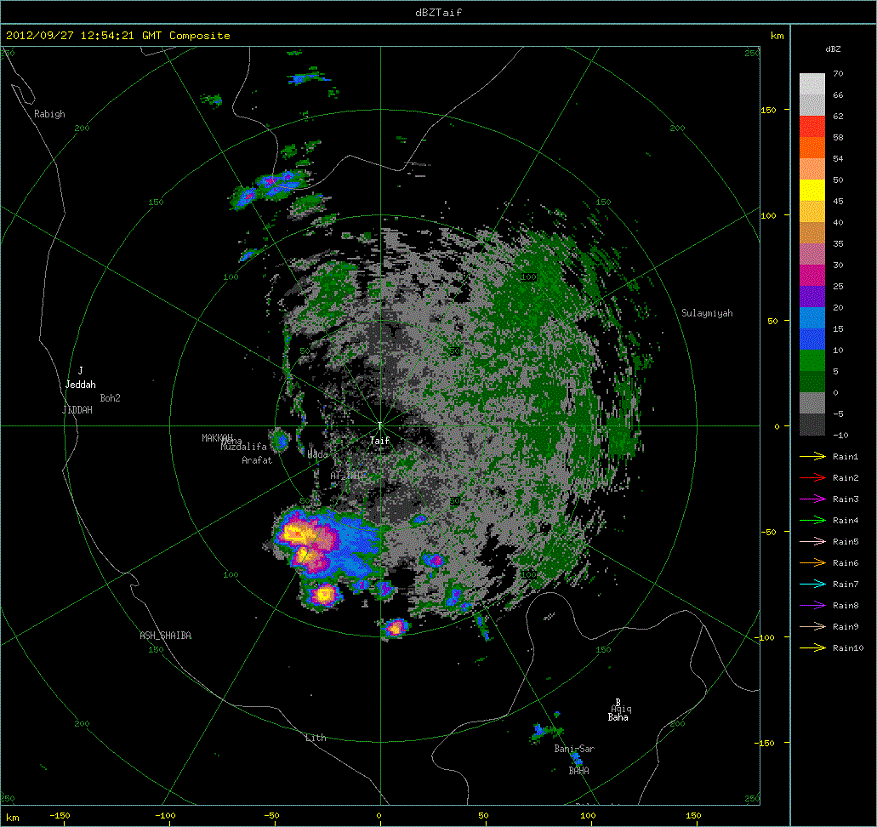The height and width of the screenshot is (827, 877).
Task: Select the 'JIDDAH' station label
Action: point(77,410)
